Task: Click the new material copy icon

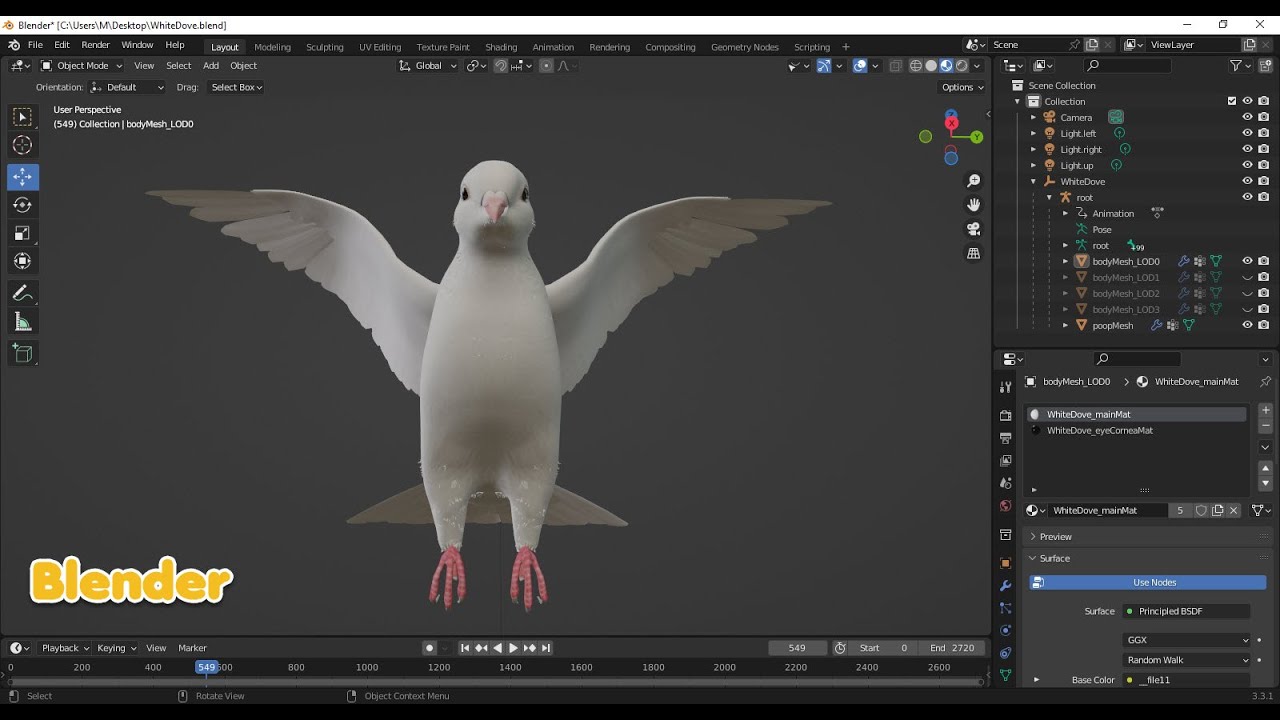Action: (1217, 510)
